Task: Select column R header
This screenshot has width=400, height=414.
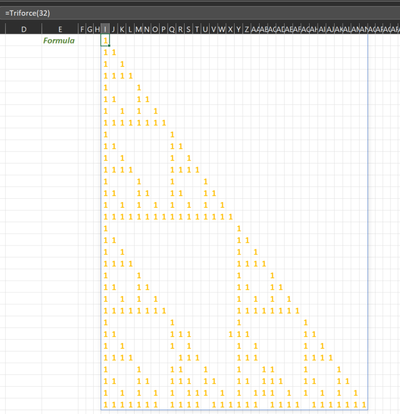Action: click(180, 29)
